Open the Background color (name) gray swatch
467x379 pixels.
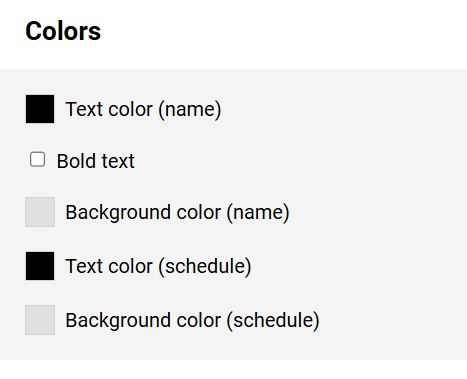point(40,212)
